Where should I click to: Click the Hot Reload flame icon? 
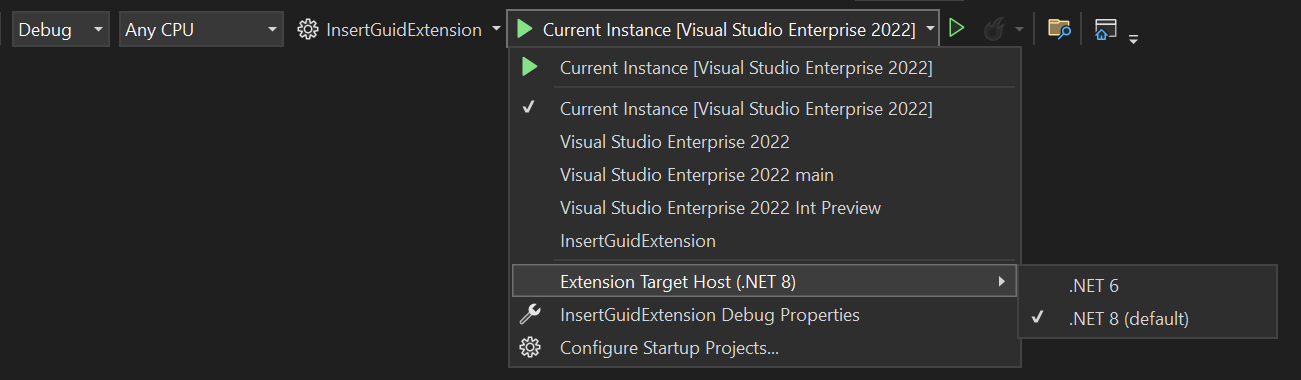tap(993, 30)
